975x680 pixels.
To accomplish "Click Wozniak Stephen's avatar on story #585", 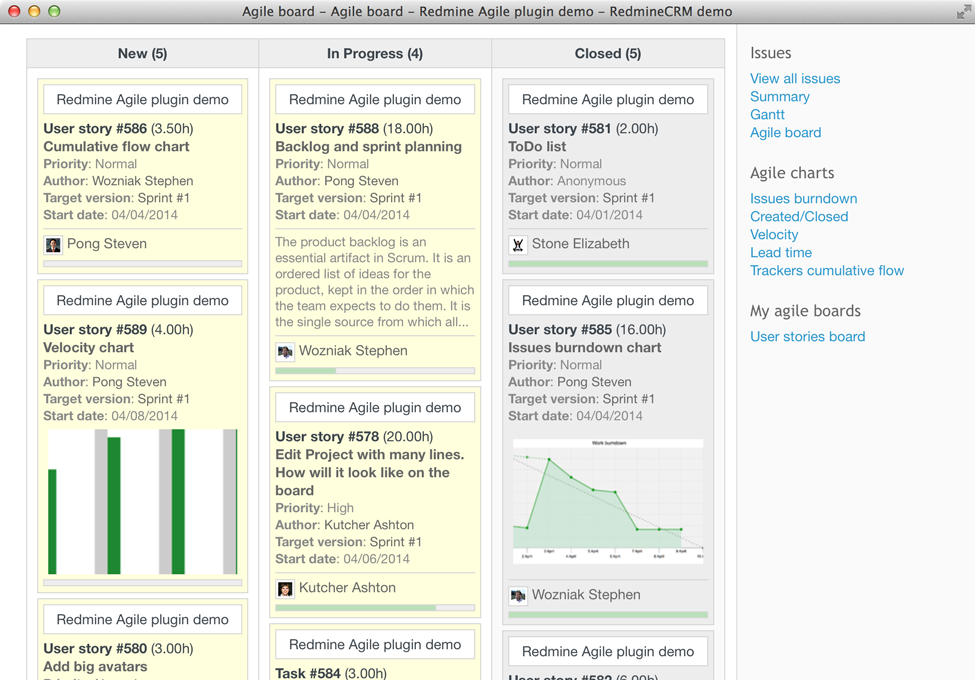I will [518, 595].
